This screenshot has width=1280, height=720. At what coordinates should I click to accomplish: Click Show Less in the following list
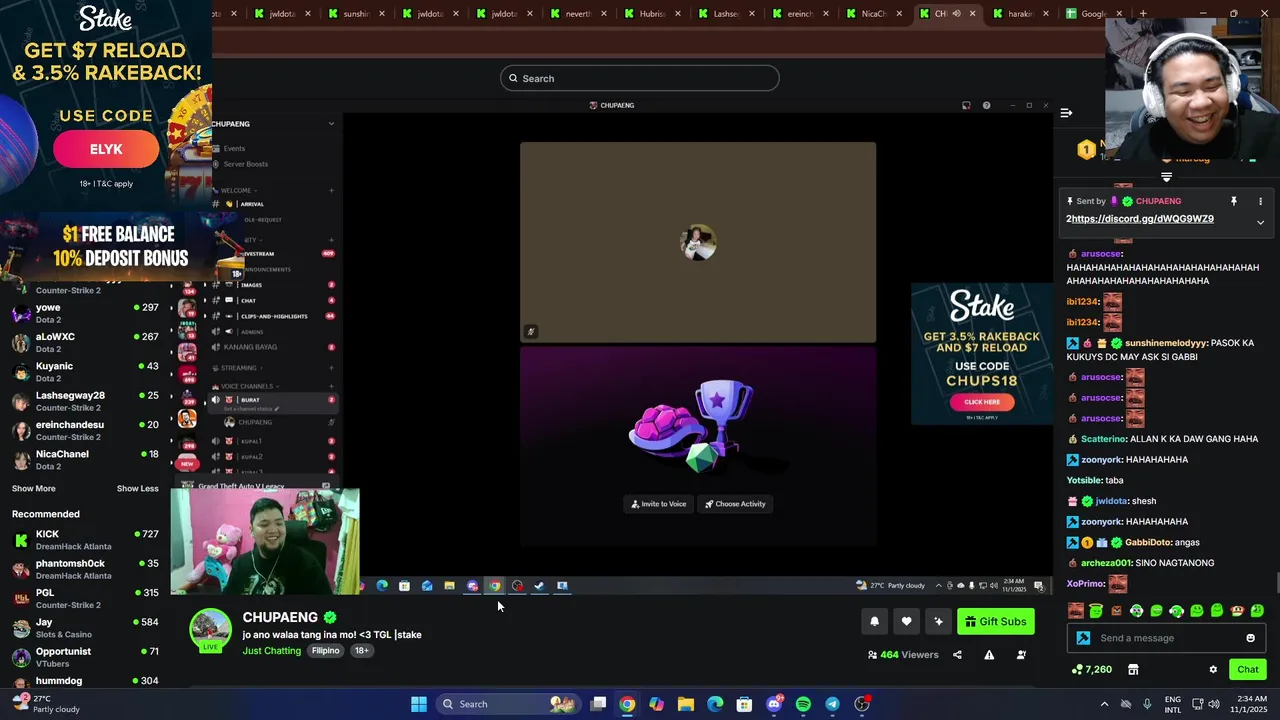(137, 489)
